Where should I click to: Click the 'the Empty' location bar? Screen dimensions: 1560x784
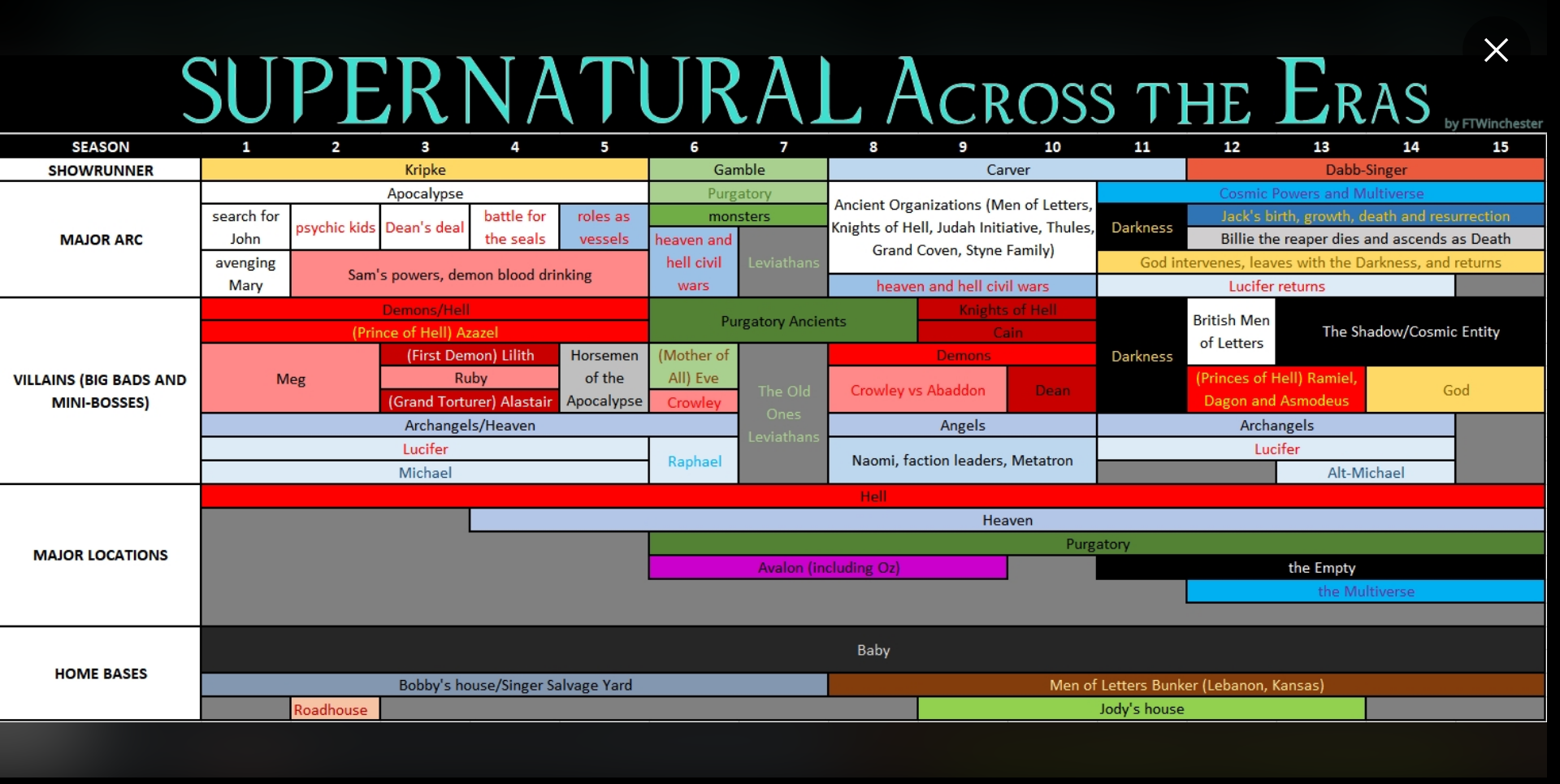point(1321,567)
